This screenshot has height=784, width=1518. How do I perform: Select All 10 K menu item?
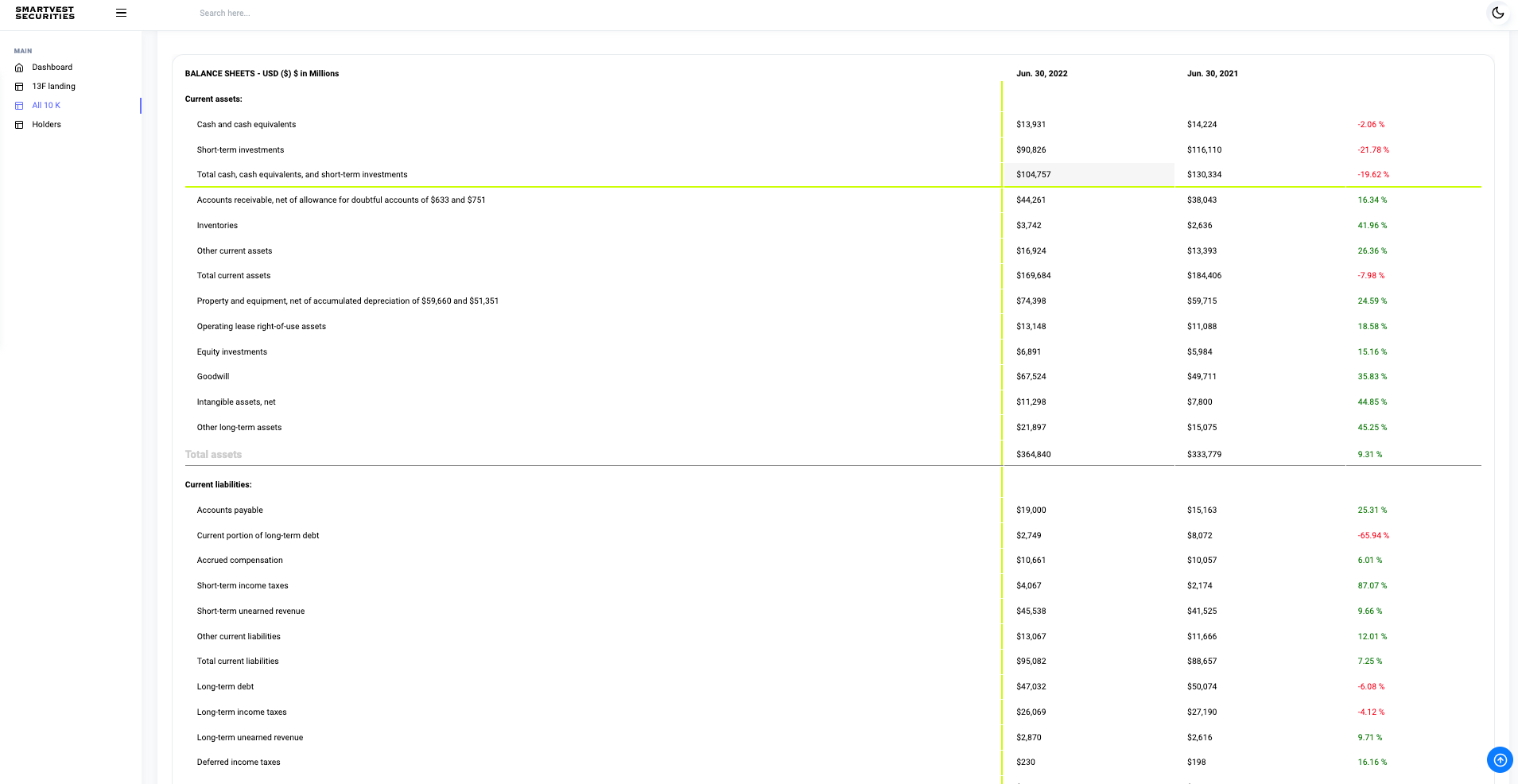pos(46,106)
